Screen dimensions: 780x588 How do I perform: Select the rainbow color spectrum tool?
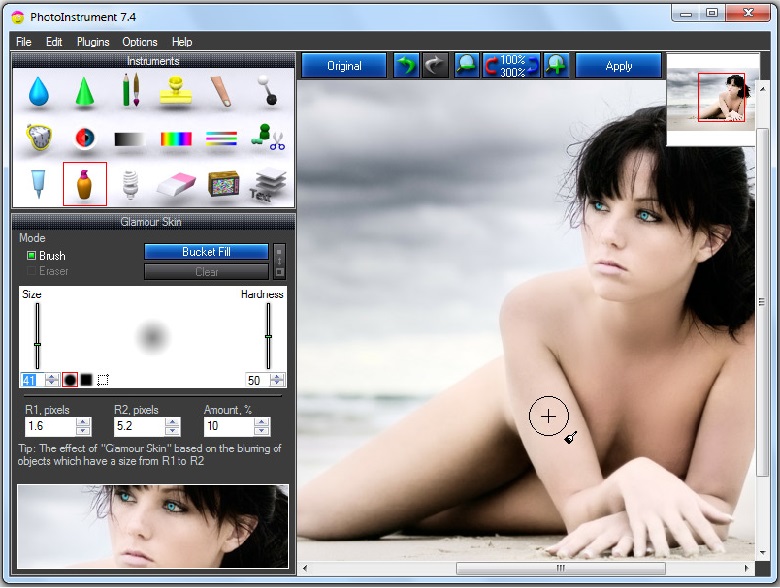pyautogui.click(x=176, y=139)
